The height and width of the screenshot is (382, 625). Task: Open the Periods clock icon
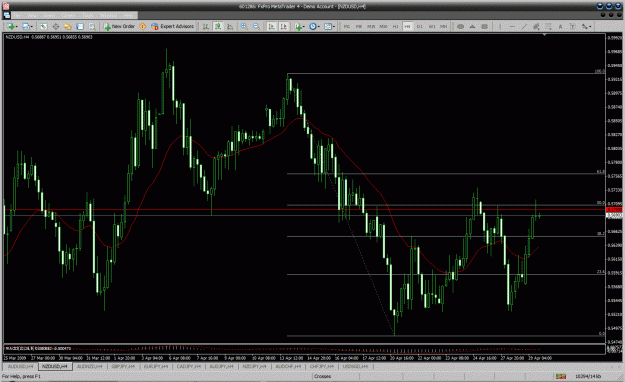pos(313,26)
